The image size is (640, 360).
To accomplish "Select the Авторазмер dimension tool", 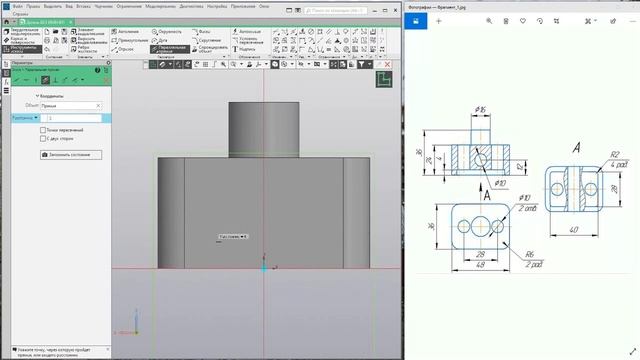I will (x=246, y=32).
